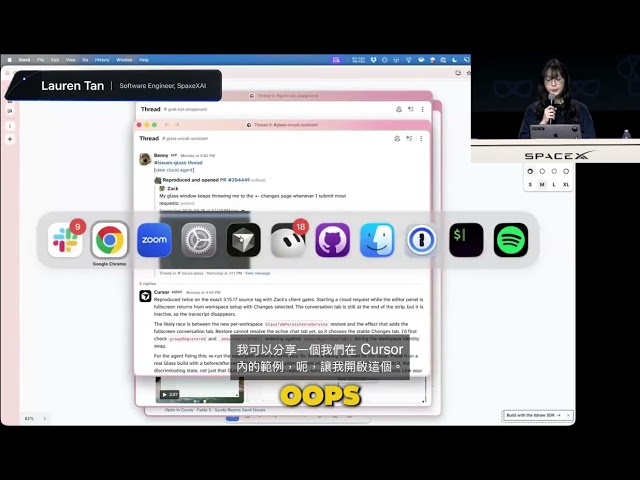Select the second circle style option
This screenshot has height=480, width=640.
click(x=542, y=171)
